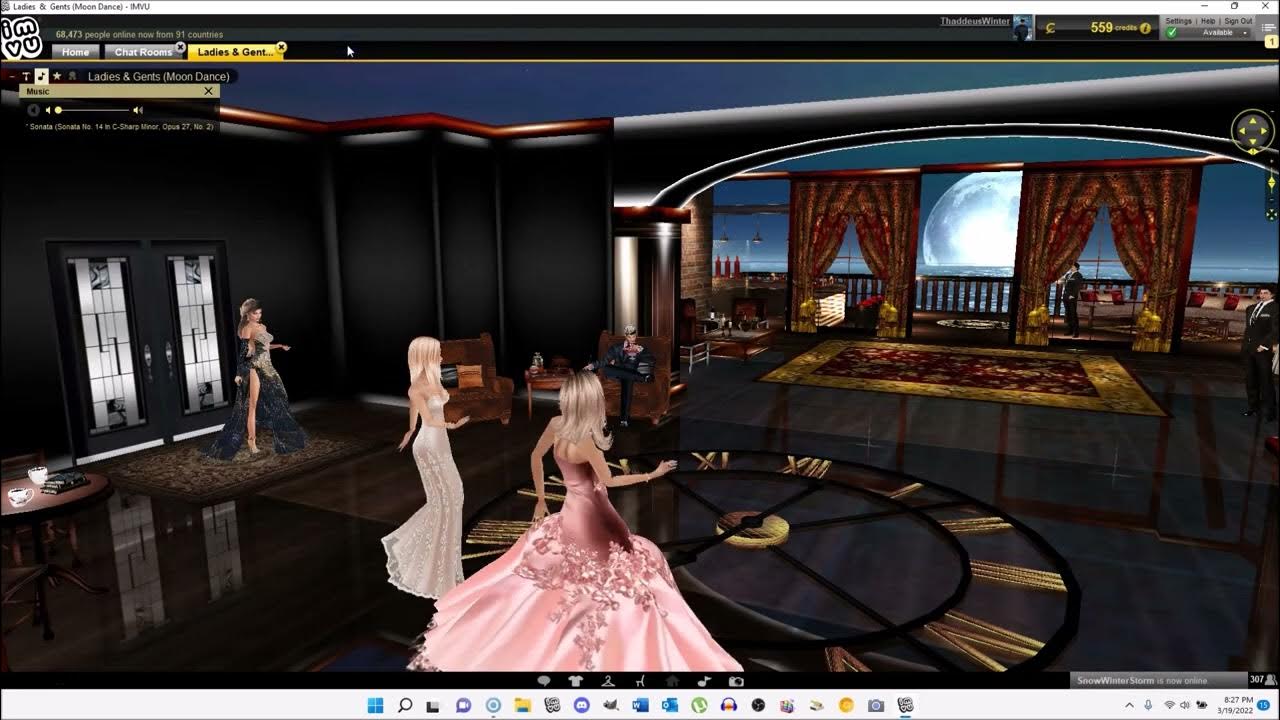This screenshot has height=720, width=1280.
Task: Open Word from the taskbar
Action: pos(640,705)
